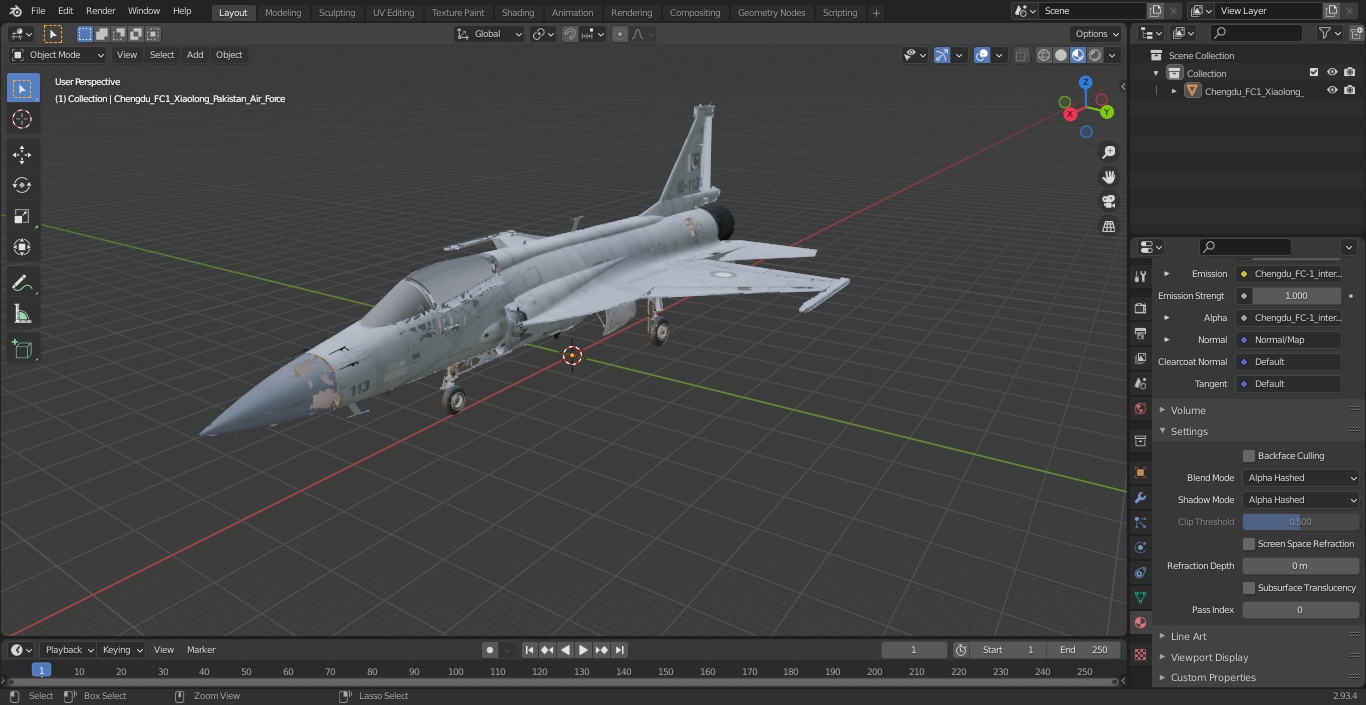Select the Cursor tool in toolbar
Screen dimensions: 1366x705
point(22,119)
